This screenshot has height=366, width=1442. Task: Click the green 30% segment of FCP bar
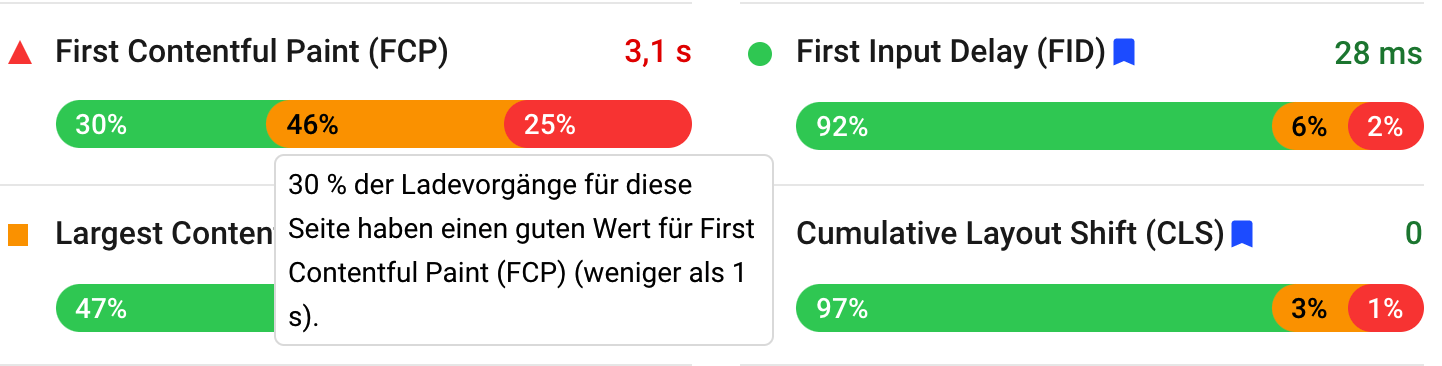[x=162, y=125]
